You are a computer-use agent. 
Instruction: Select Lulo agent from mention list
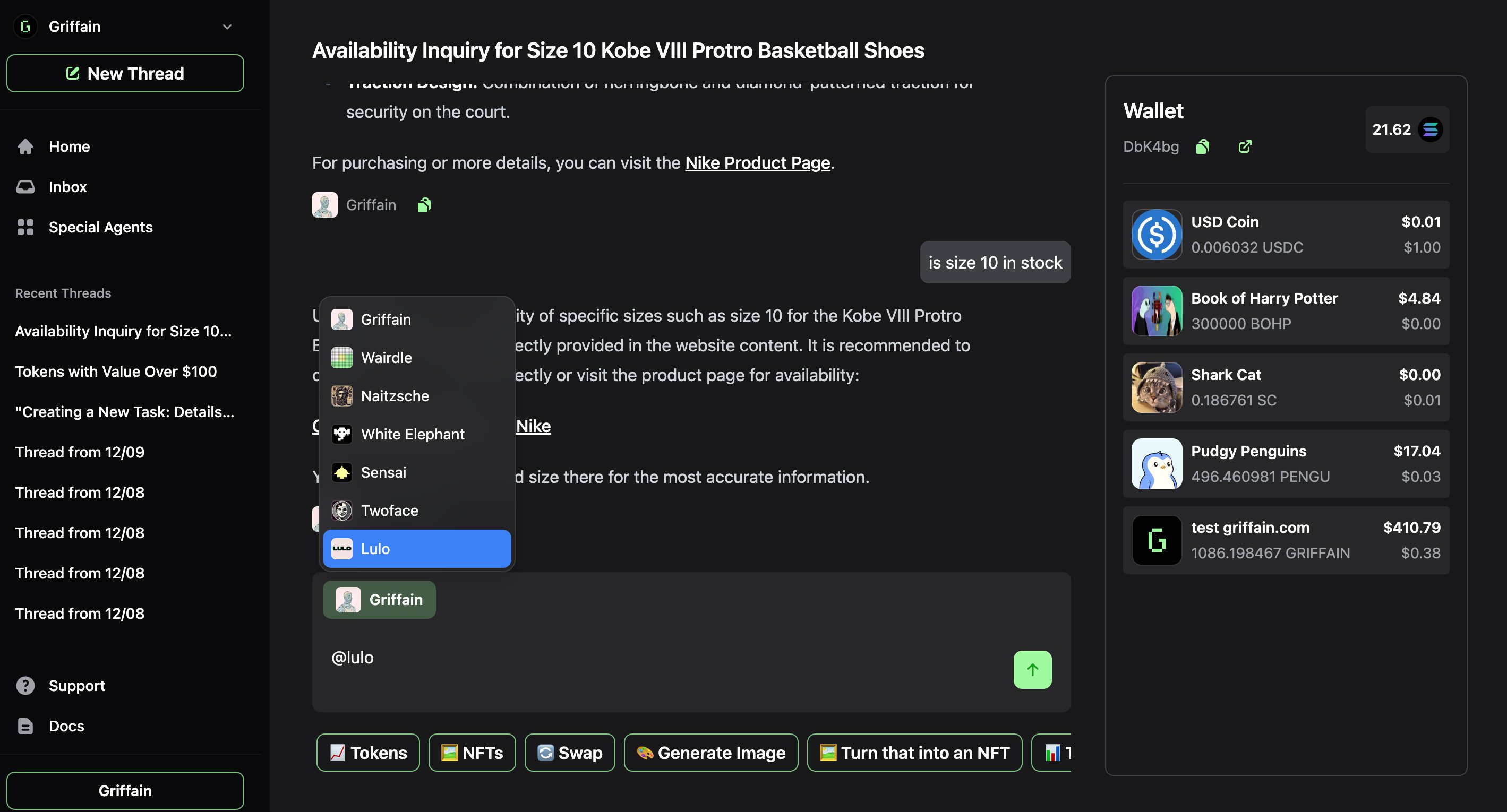click(x=416, y=549)
